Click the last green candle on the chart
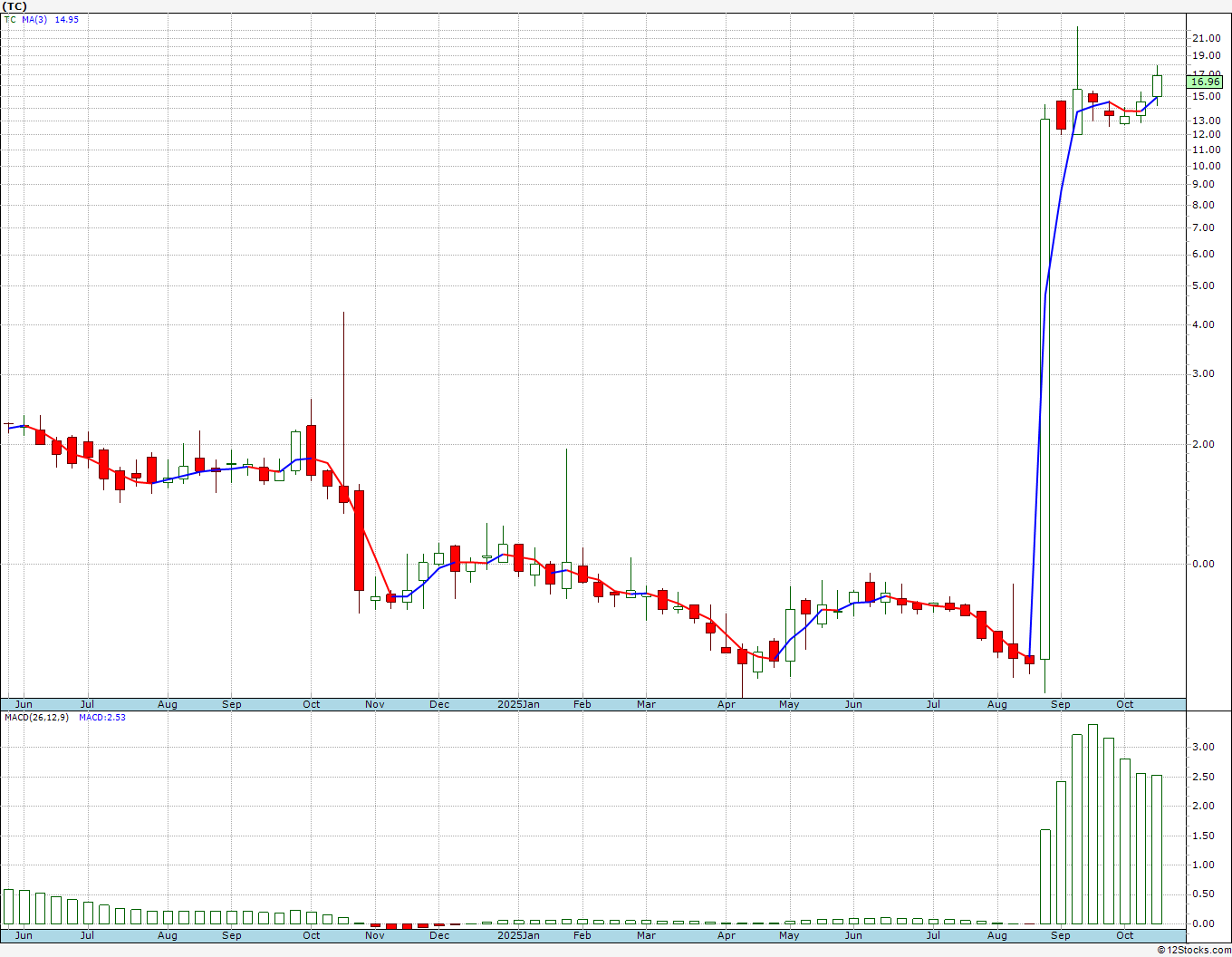The image size is (1232, 957). pos(1157,86)
